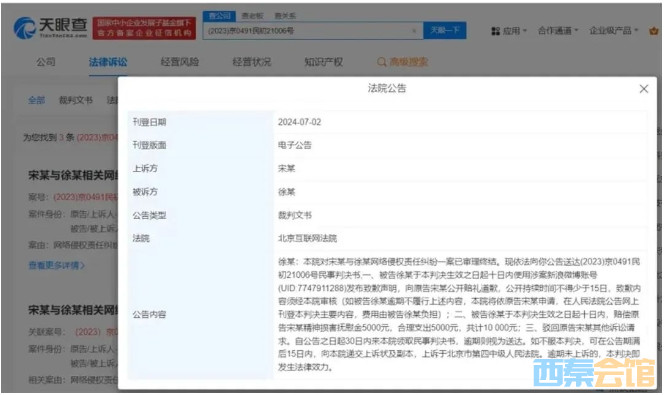
Task: Open the 应用 dropdown menu
Action: tap(509, 31)
